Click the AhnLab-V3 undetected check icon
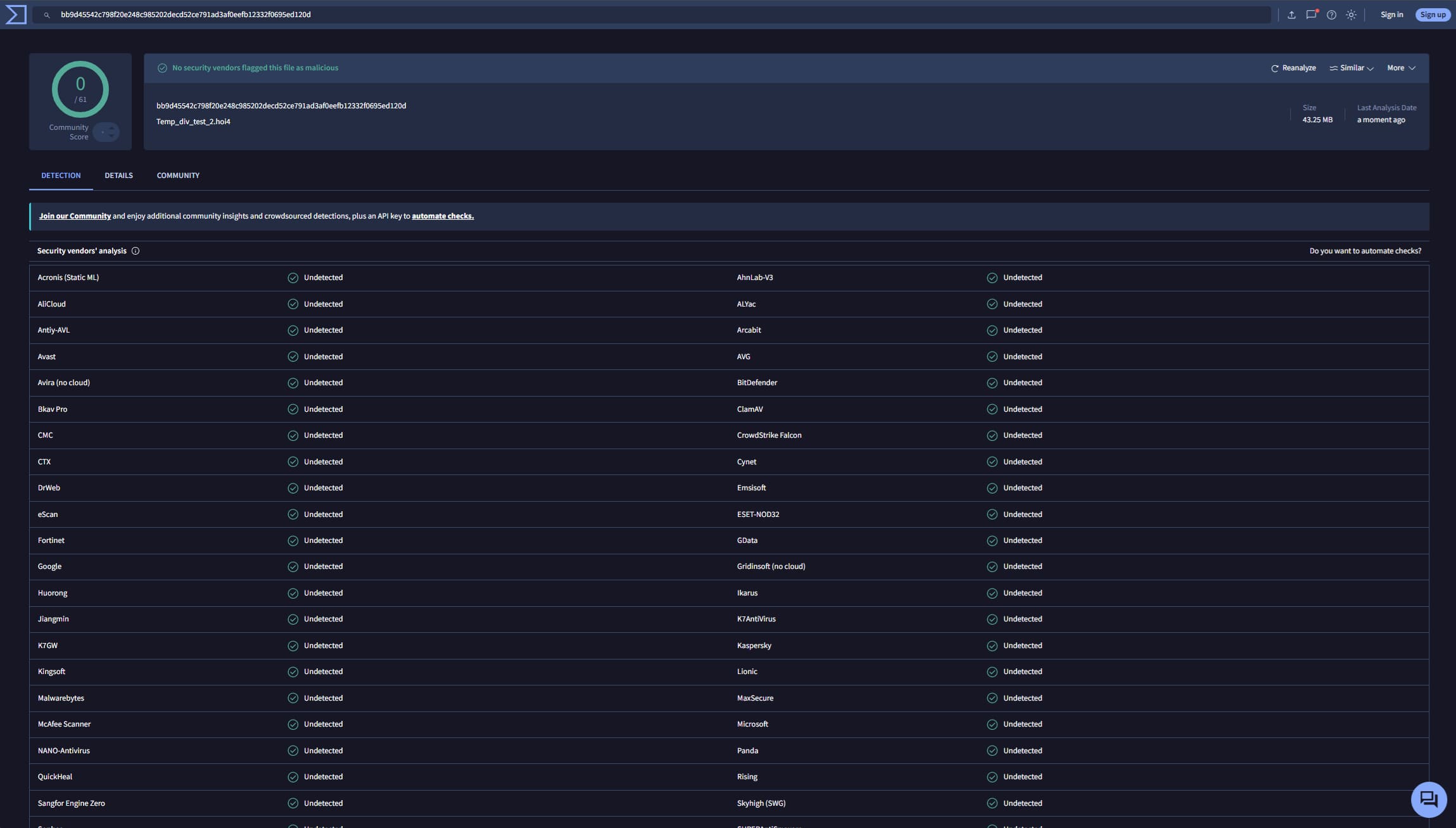 click(992, 277)
